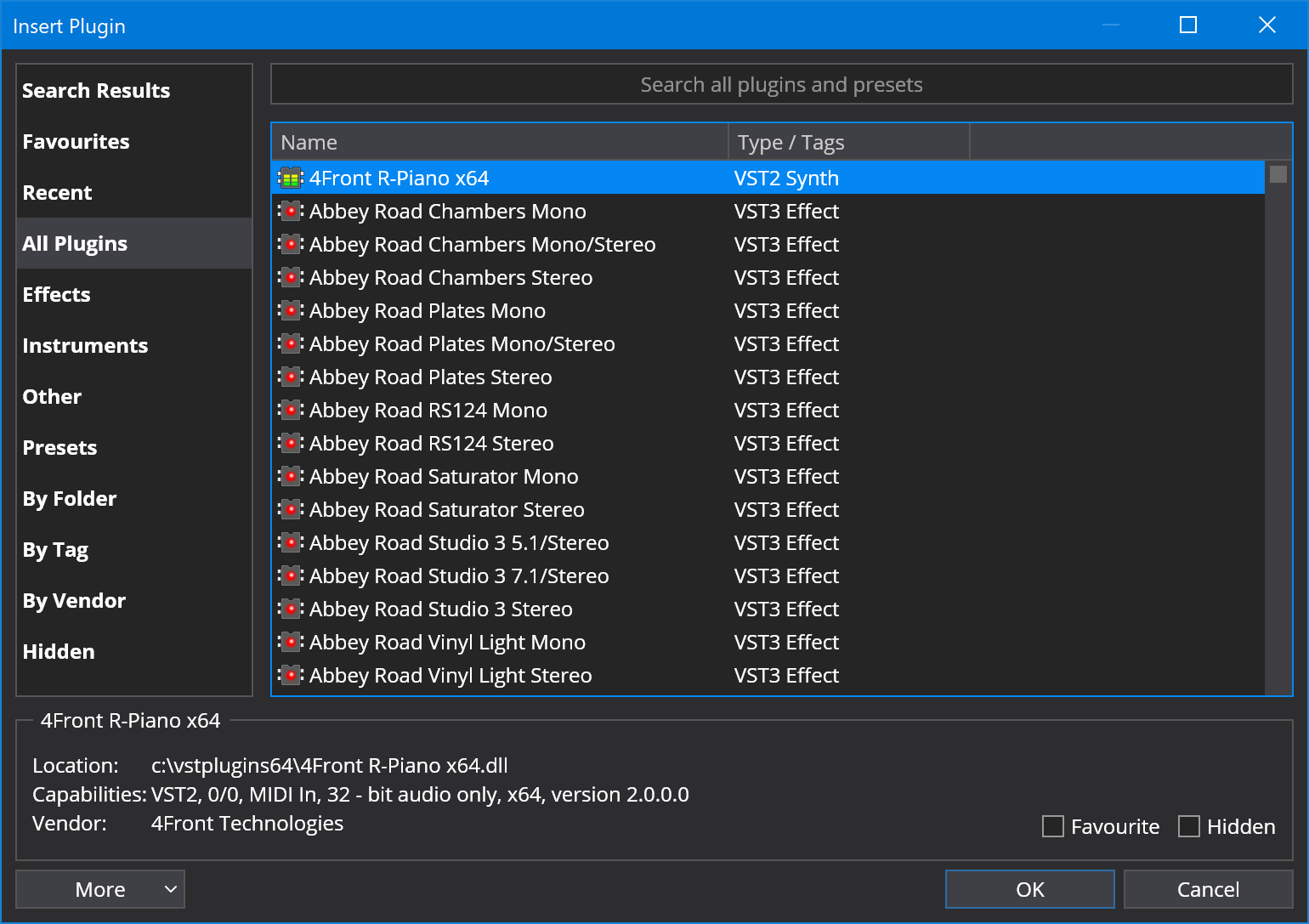Click VST3 Effect cell for RS124 Stereo
Screen dimensions: 1309x924
[x=786, y=443]
